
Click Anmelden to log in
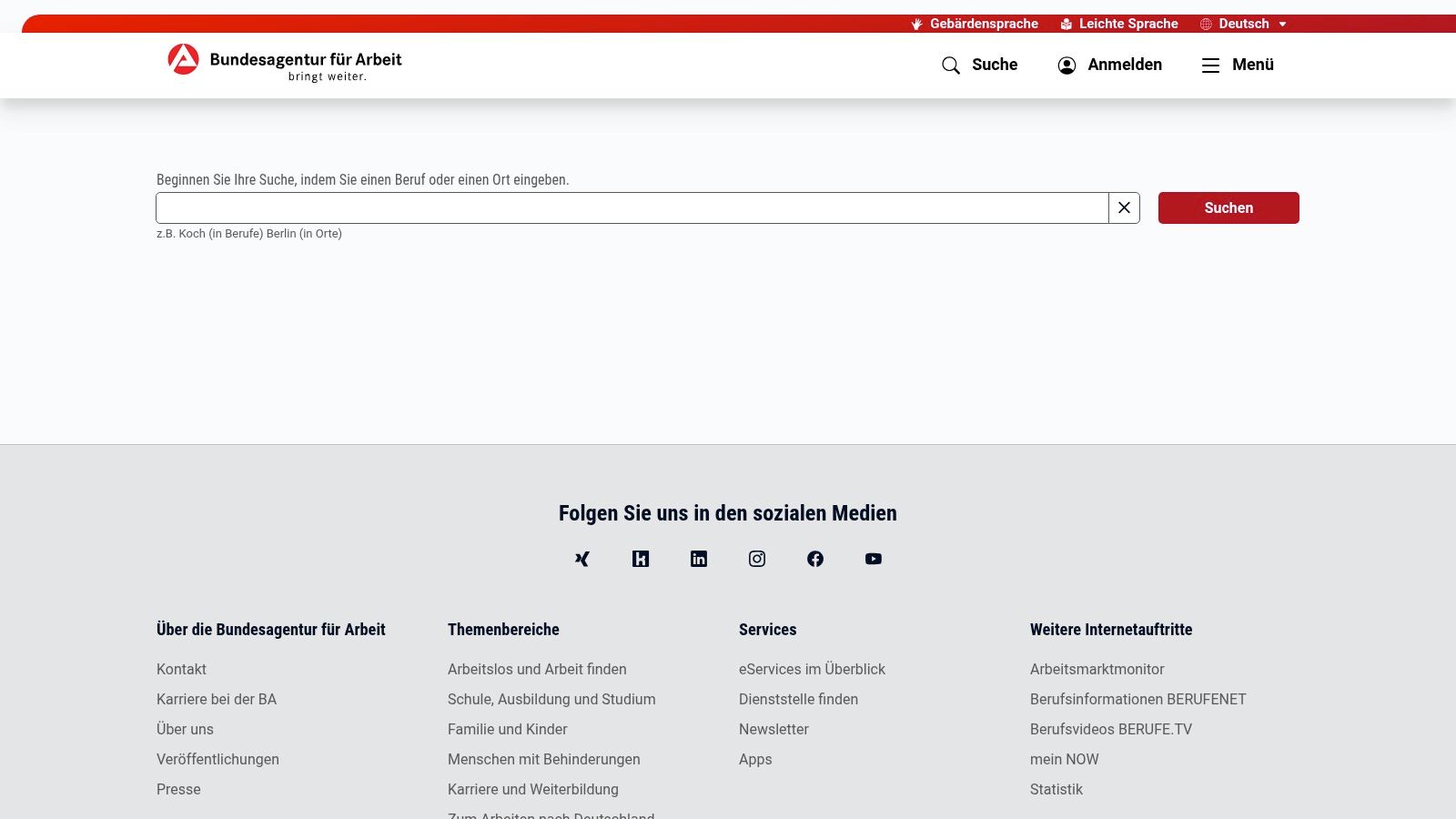(x=1110, y=65)
